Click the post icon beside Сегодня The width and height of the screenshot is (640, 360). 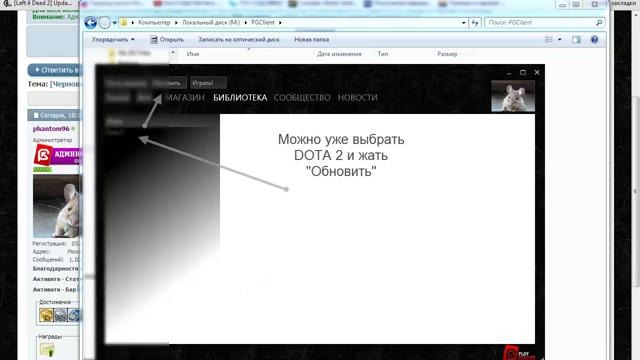36,116
